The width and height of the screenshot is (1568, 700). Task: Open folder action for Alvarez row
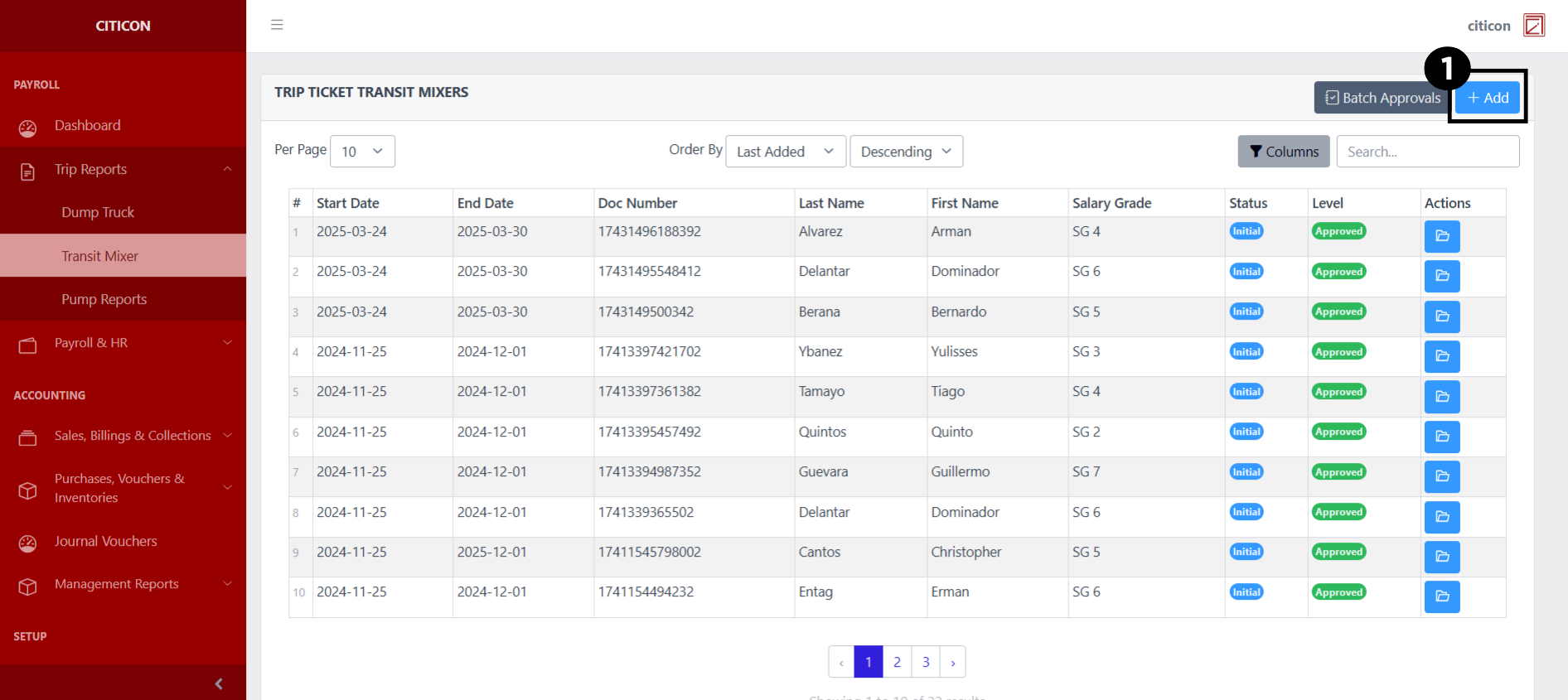tap(1441, 236)
